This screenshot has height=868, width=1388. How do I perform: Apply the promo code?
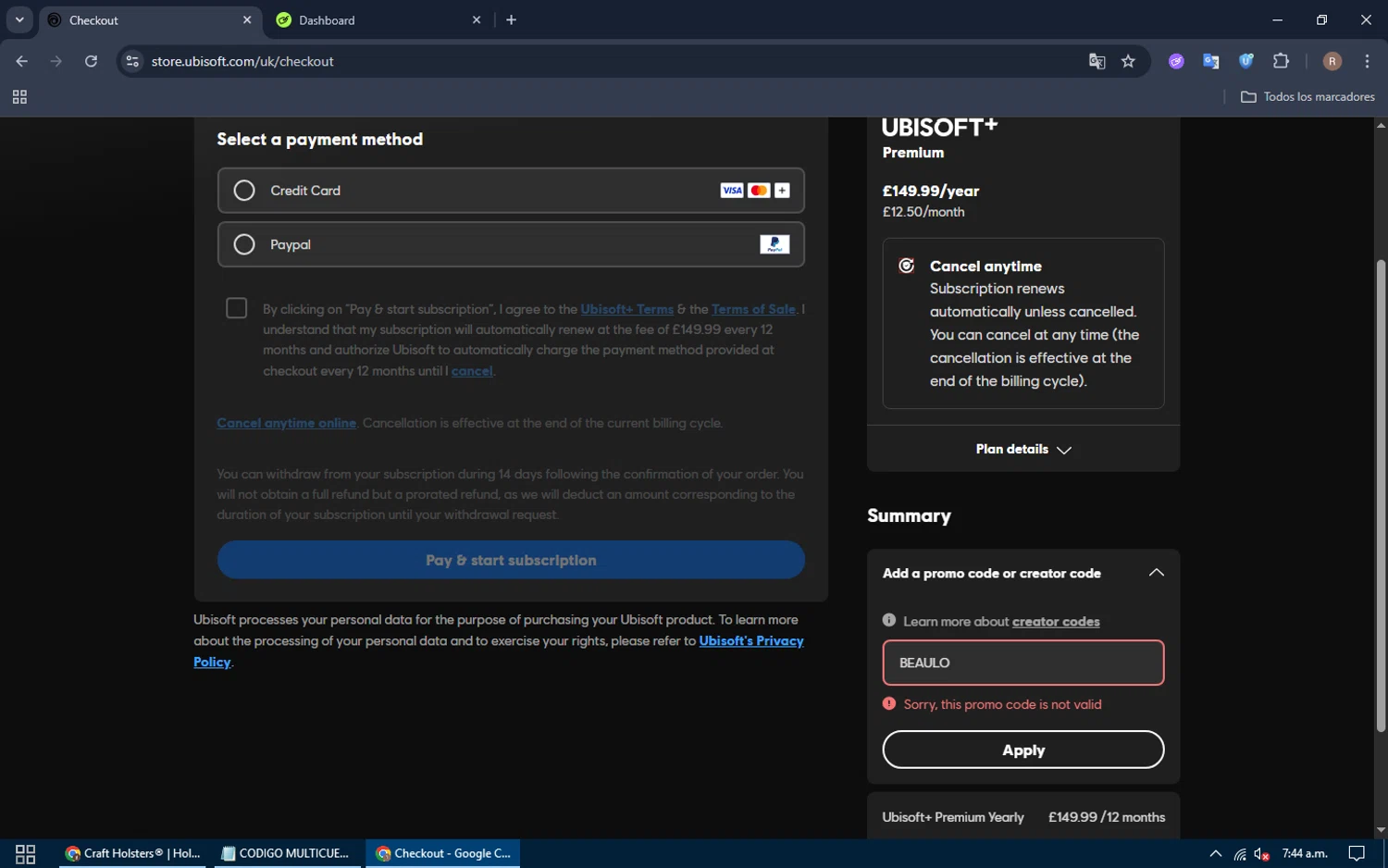(x=1023, y=750)
